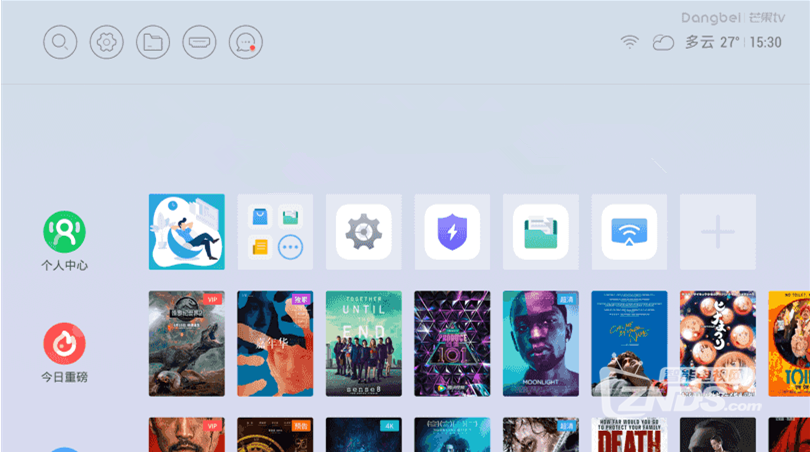Open the relaxing man illustration tile
The image size is (810, 452).
tap(186, 232)
